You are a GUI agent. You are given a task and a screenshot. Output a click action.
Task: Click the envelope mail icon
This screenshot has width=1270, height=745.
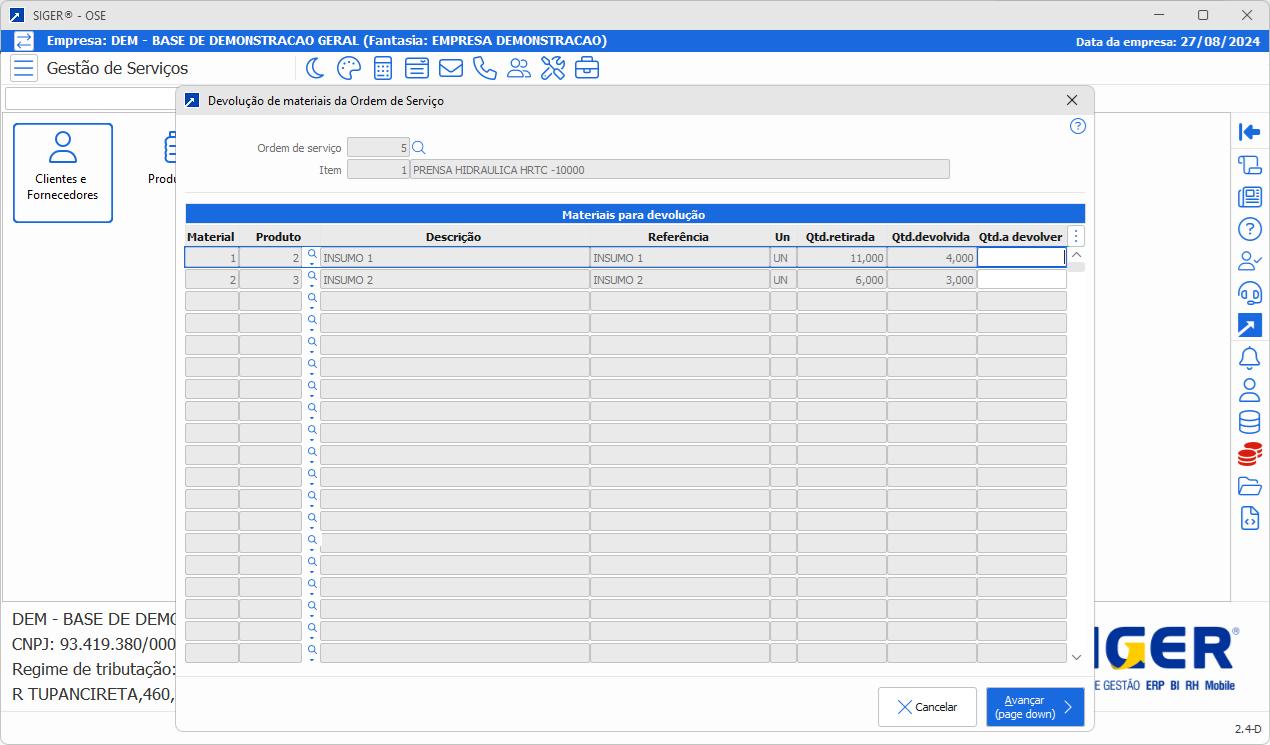point(450,68)
